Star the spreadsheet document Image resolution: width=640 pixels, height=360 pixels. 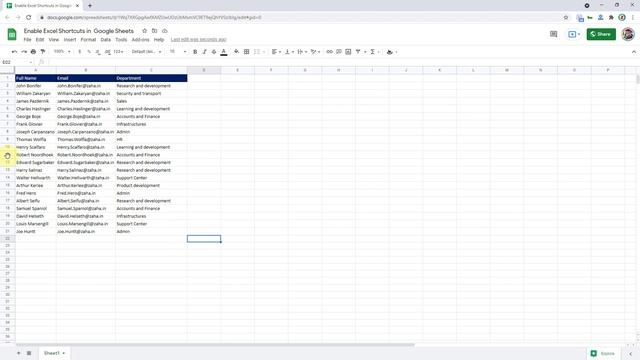pos(144,31)
